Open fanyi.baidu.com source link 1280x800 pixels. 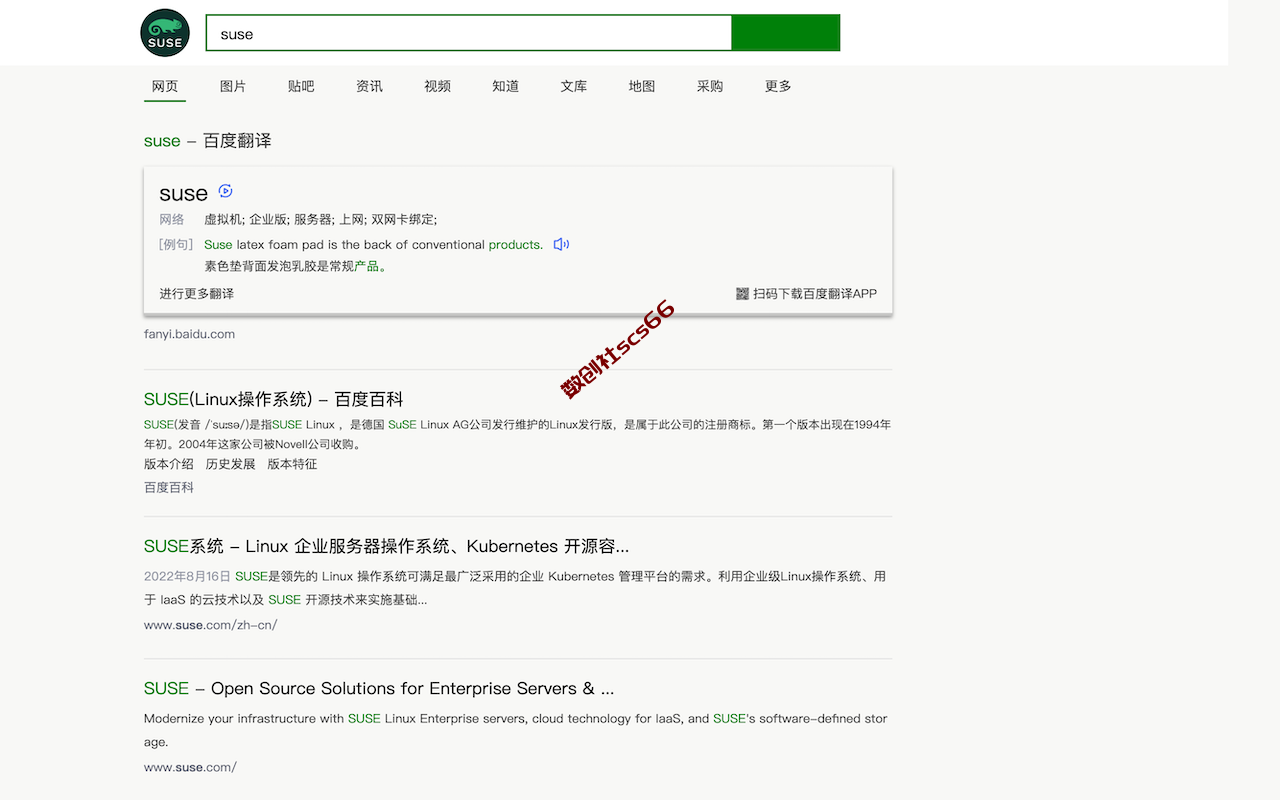[x=189, y=334]
